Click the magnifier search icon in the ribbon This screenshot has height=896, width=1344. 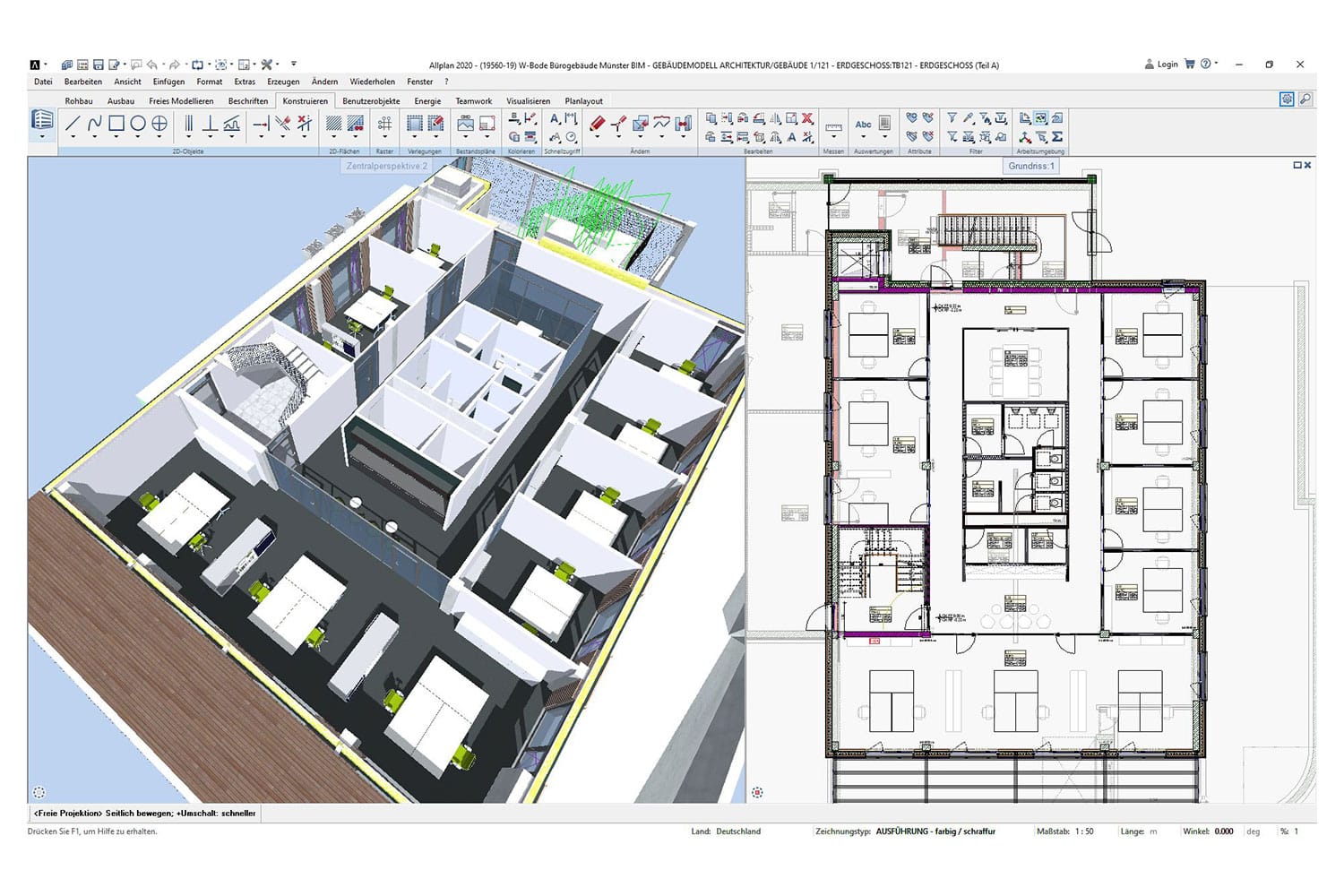1305,99
